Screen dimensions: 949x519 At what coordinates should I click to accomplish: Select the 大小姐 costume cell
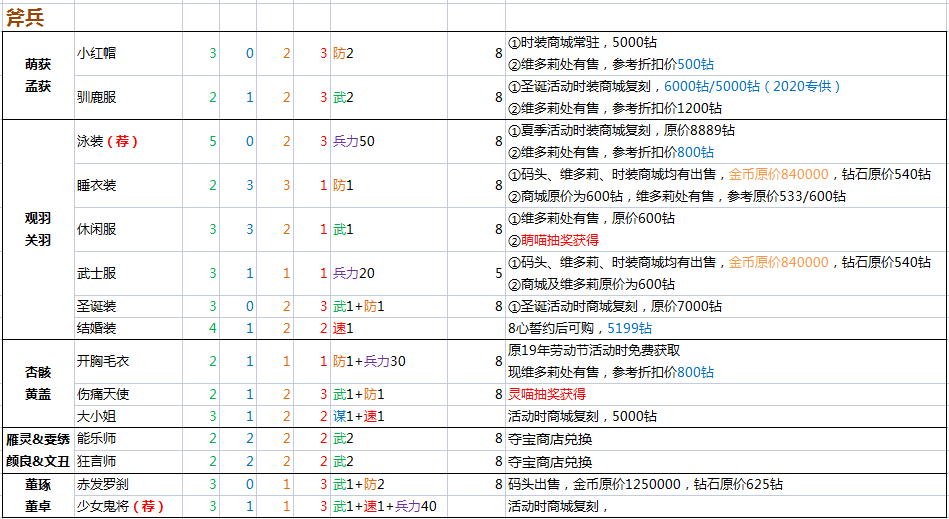[x=128, y=416]
